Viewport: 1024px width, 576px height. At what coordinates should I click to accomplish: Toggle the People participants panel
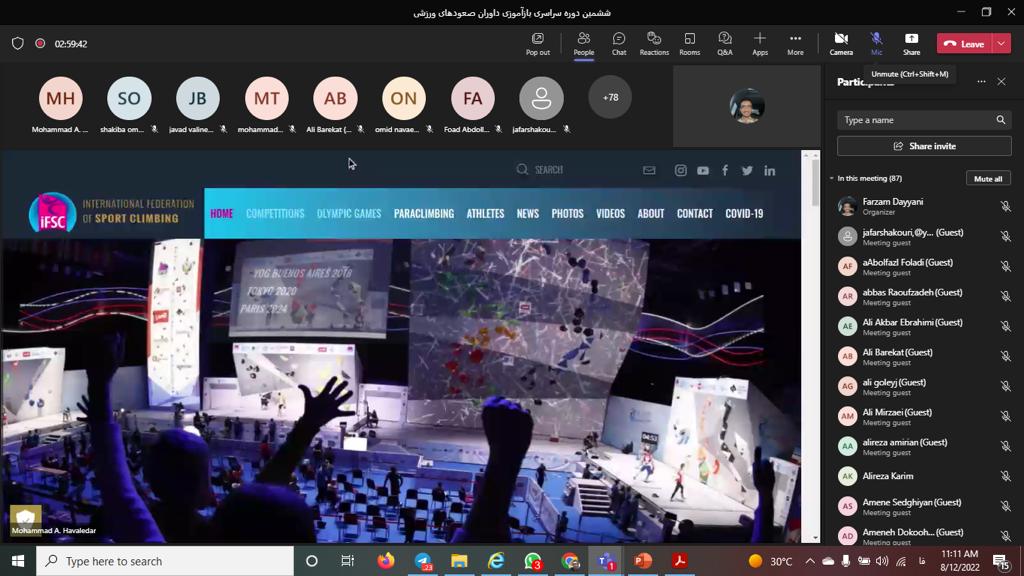583,43
